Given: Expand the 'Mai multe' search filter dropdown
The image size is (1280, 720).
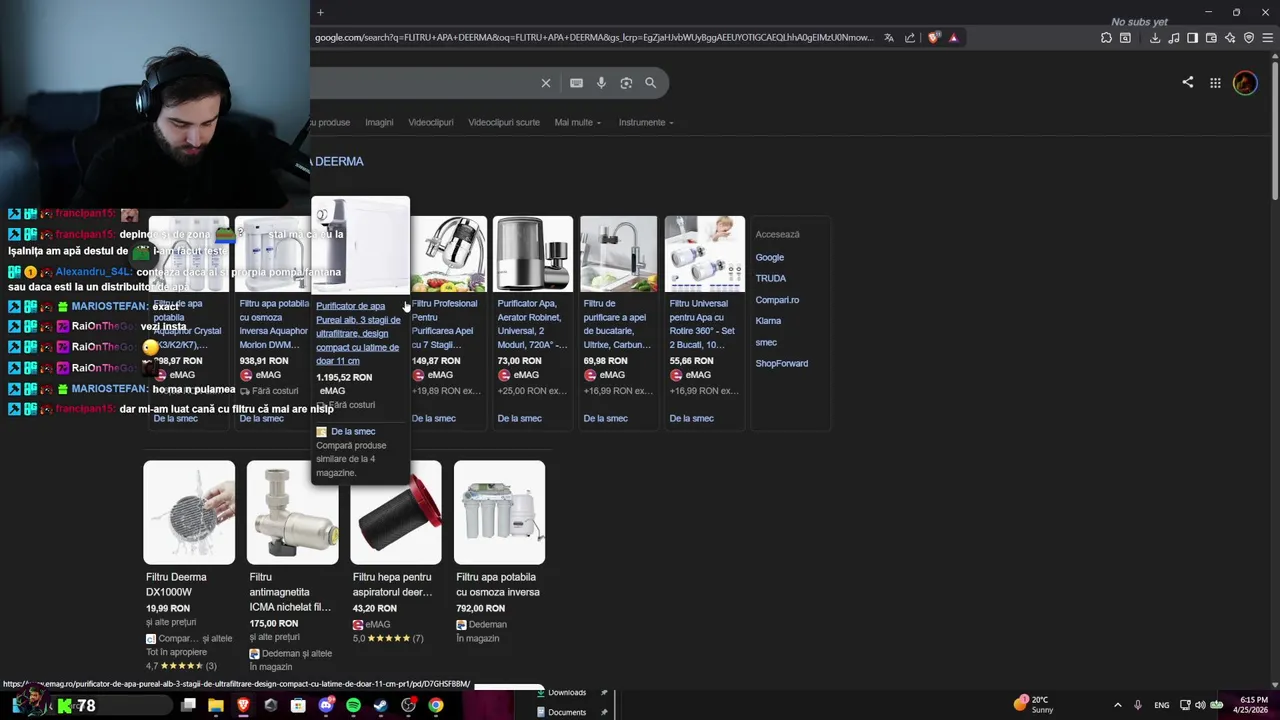Looking at the screenshot, I should coord(578,122).
